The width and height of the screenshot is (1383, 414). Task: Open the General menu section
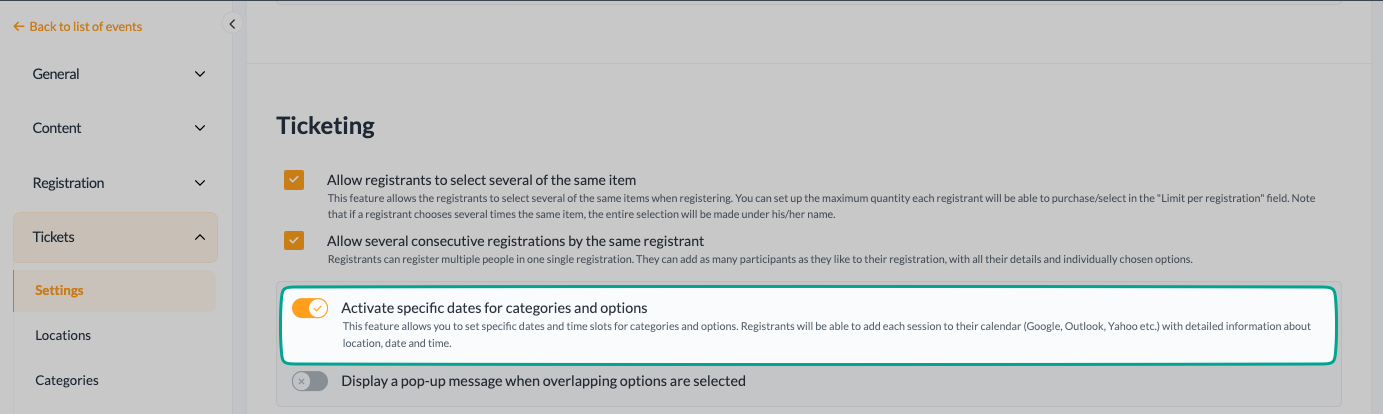[115, 74]
